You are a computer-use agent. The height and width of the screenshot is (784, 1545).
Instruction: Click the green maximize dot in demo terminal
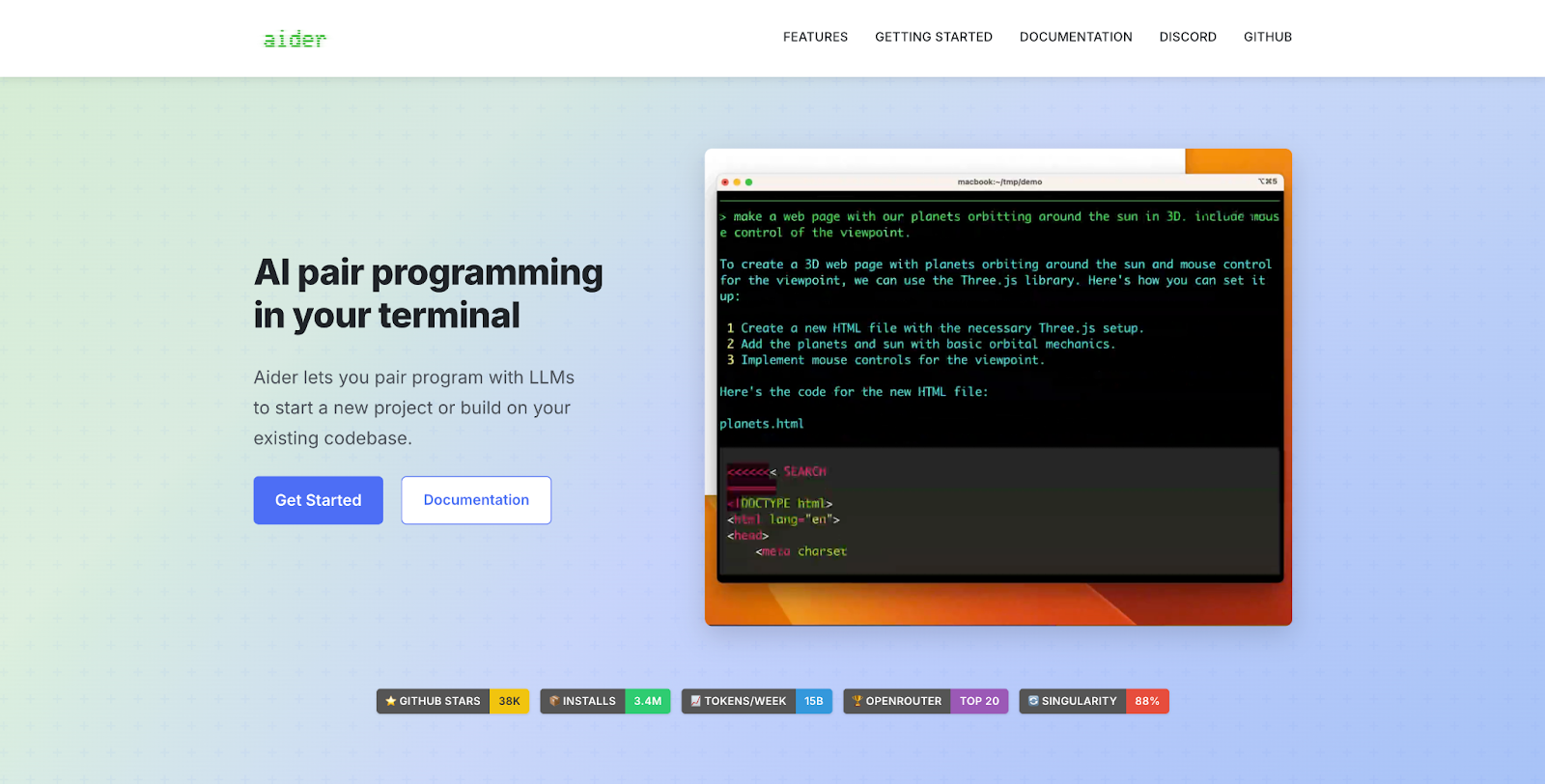(x=748, y=182)
